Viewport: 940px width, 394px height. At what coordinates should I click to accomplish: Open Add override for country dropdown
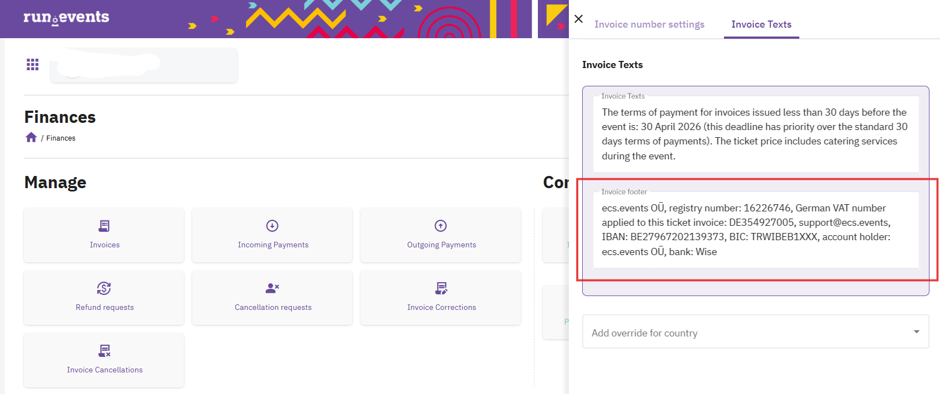[756, 332]
